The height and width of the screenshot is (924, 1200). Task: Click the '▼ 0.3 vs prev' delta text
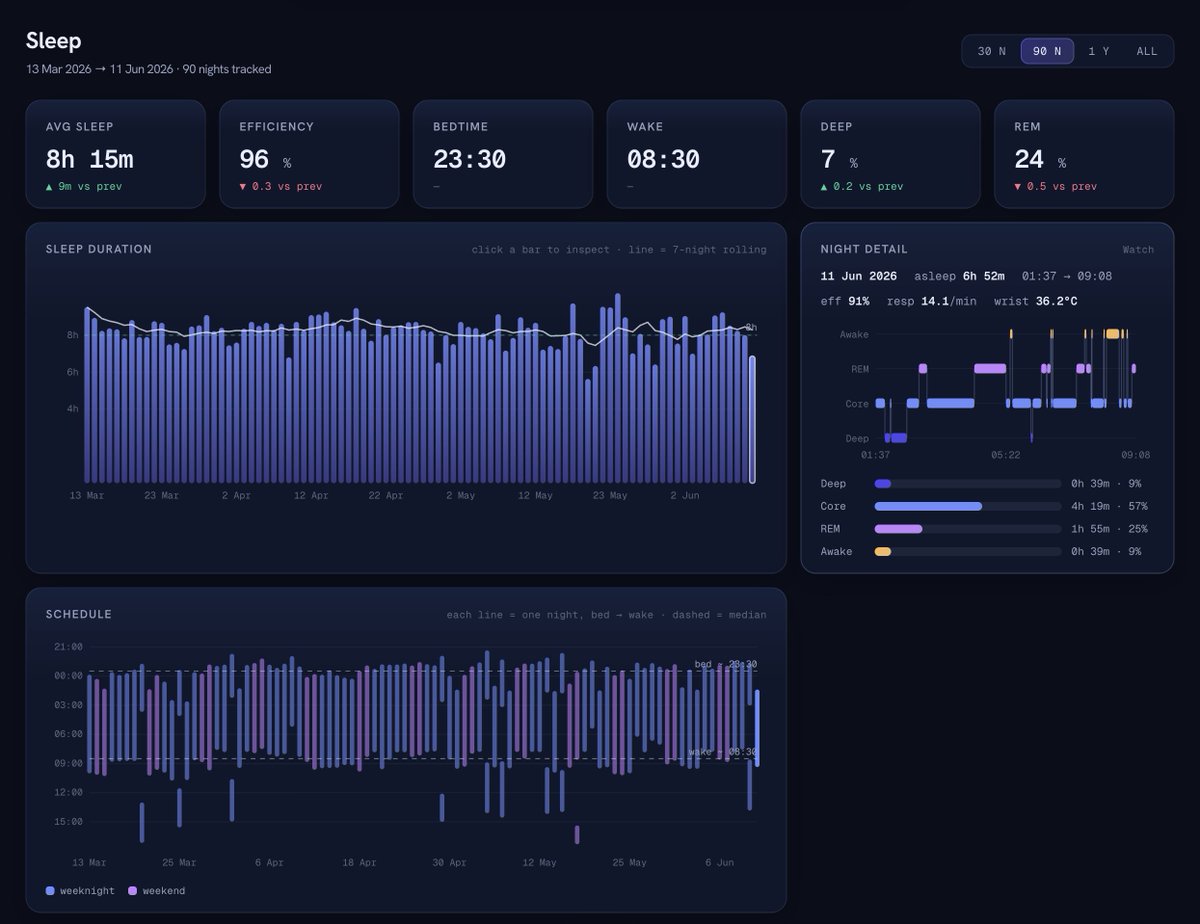281,187
